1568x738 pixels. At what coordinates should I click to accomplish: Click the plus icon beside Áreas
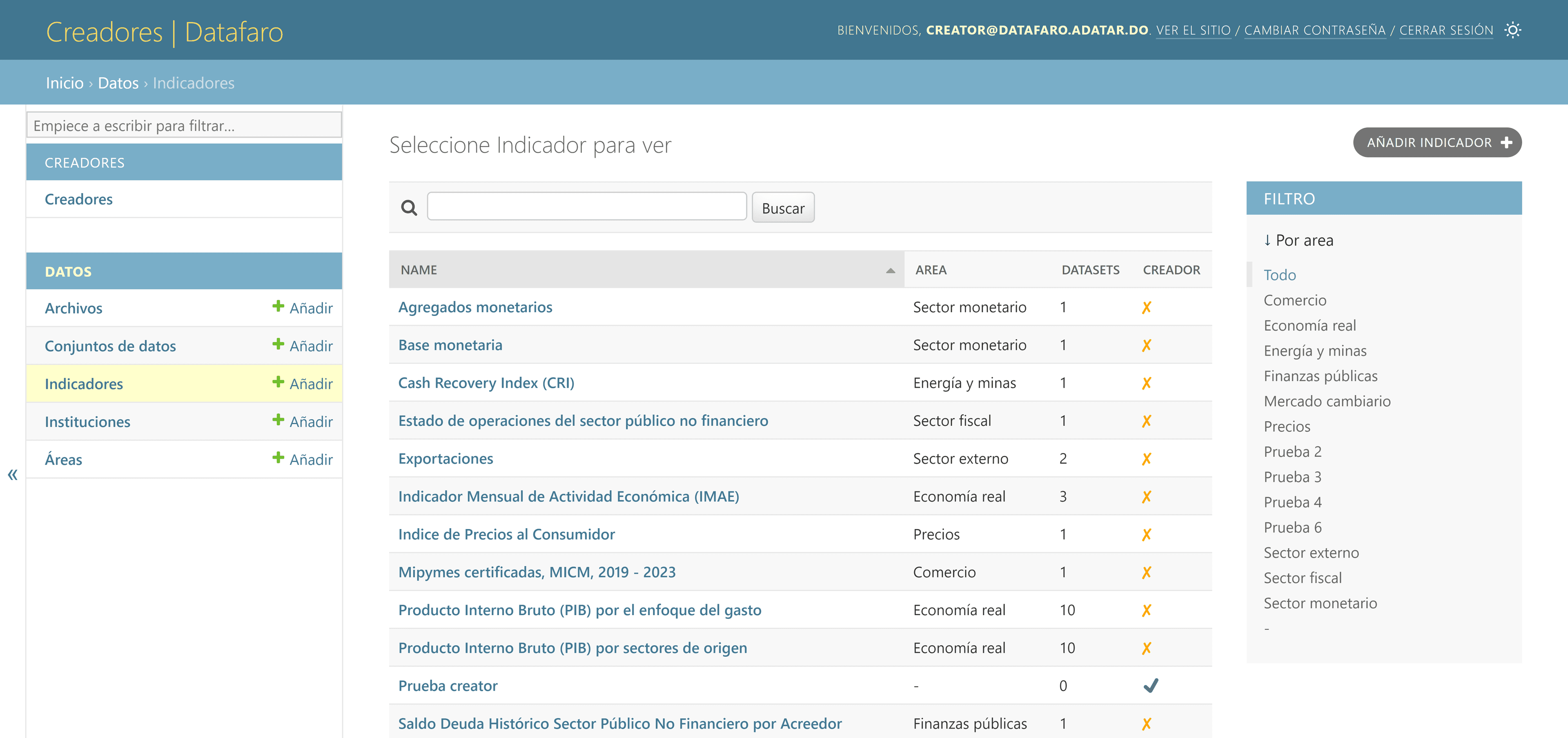(x=278, y=458)
